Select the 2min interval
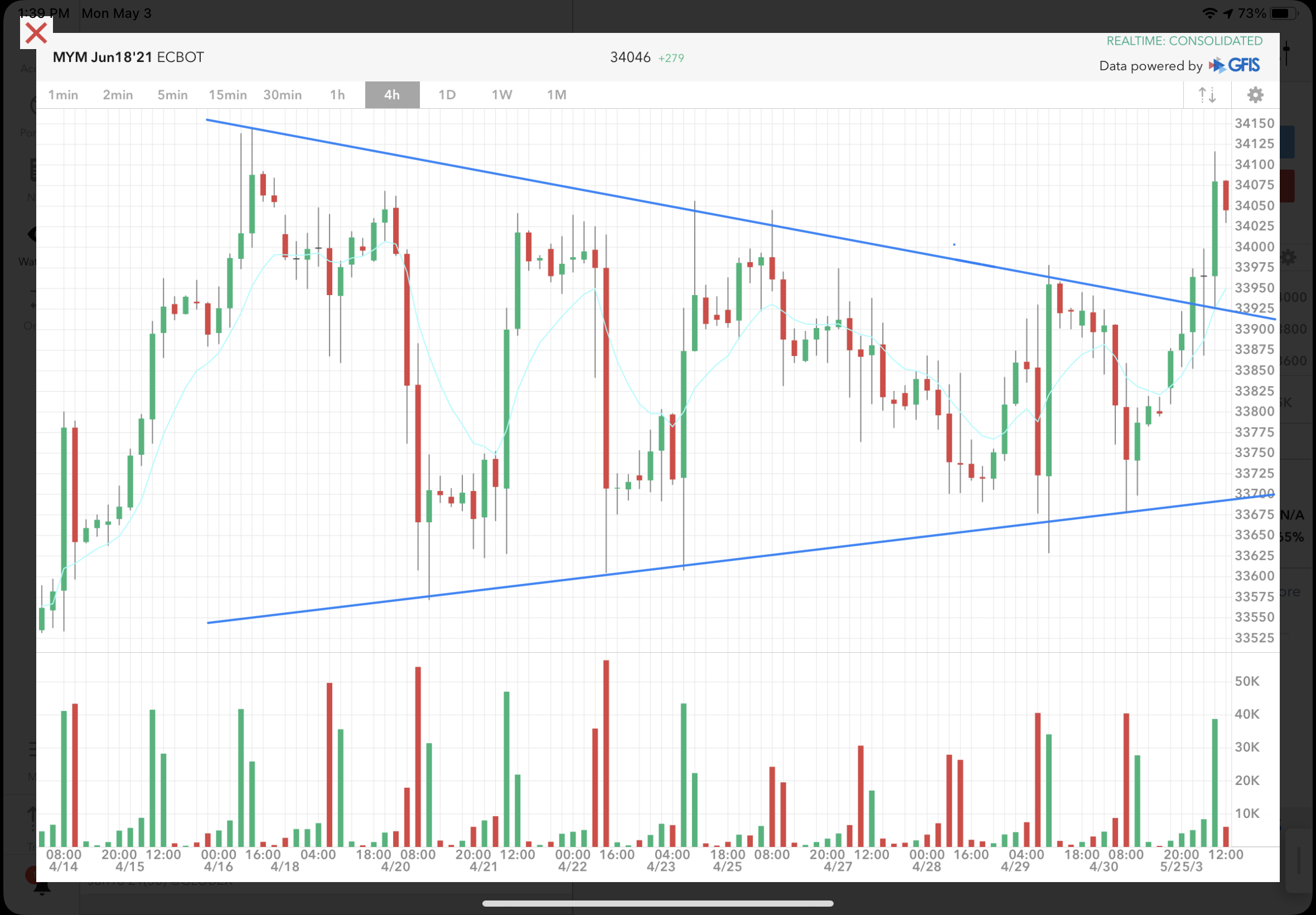The image size is (1316, 915). 118,95
